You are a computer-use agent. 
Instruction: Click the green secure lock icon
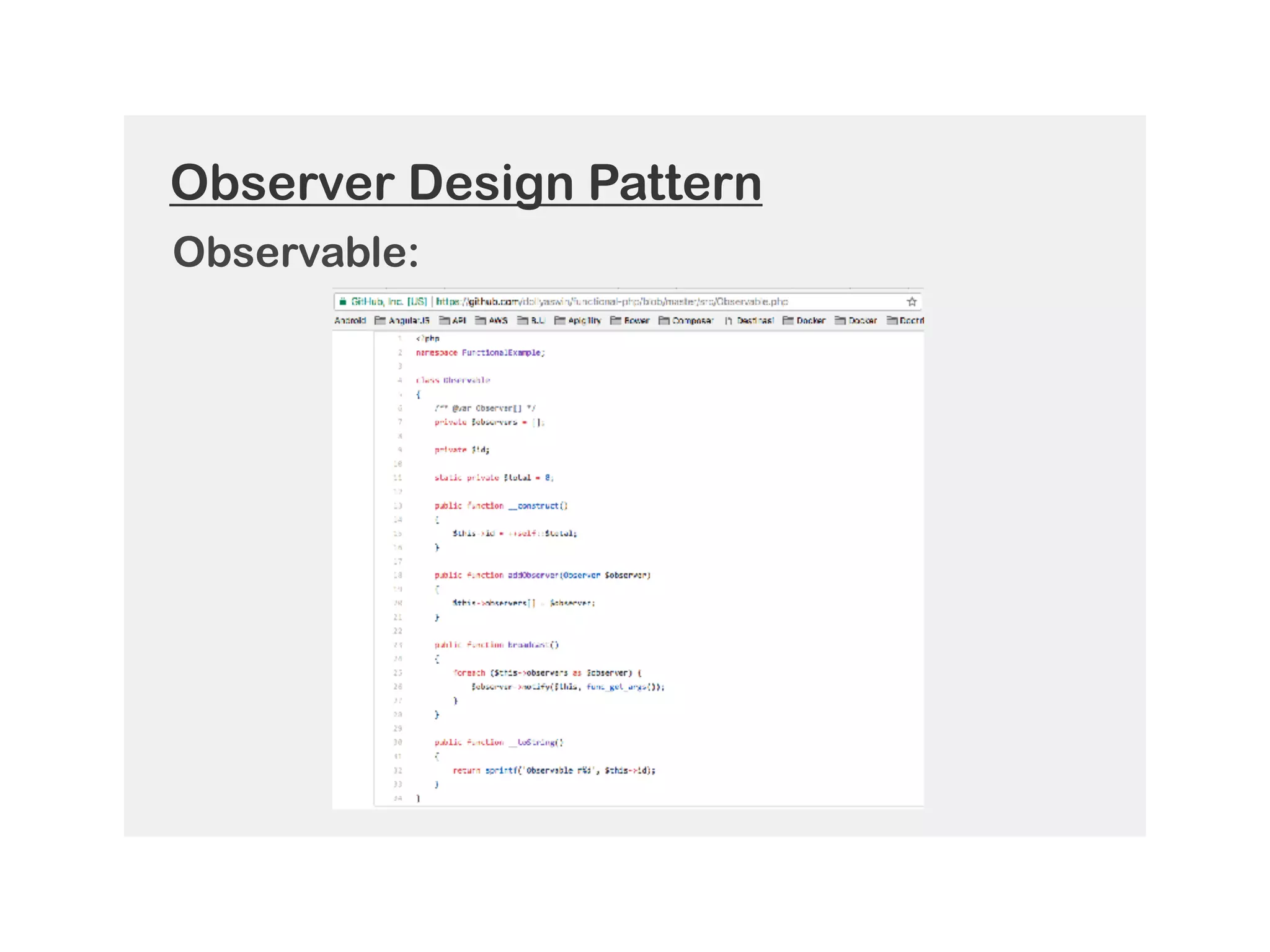342,302
